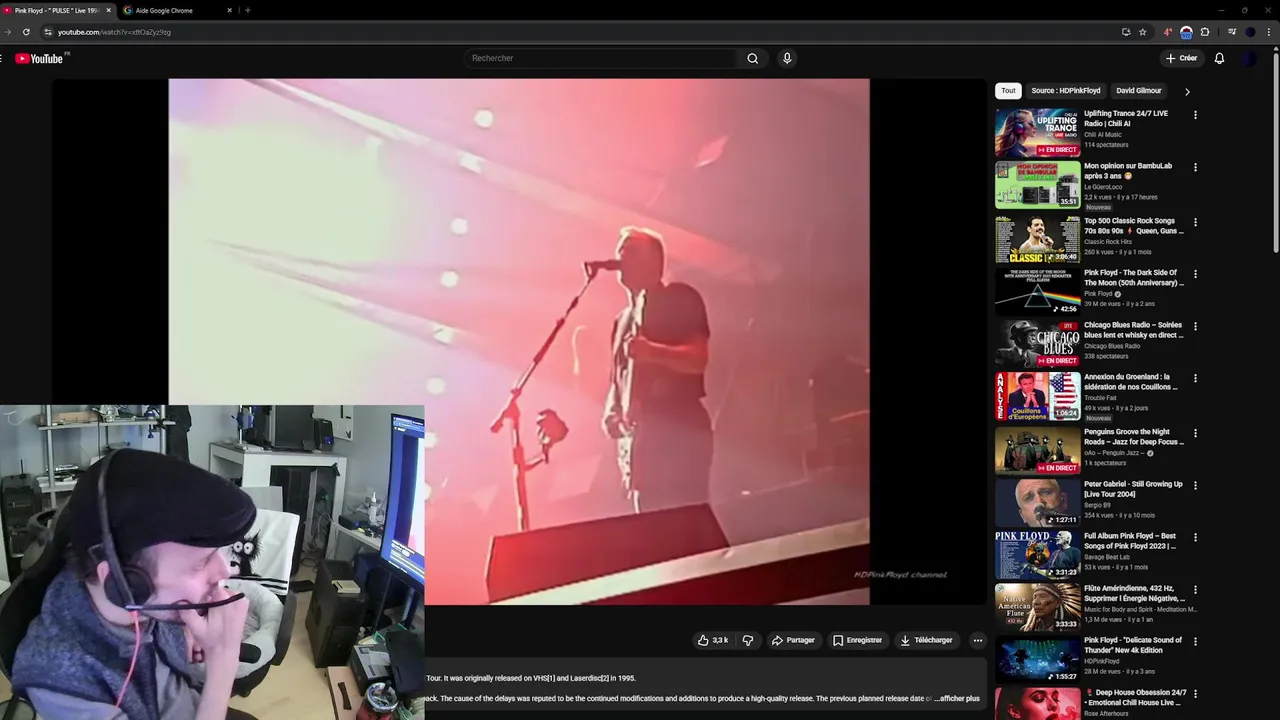Open the Savage Beat Lab channel name
The width and height of the screenshot is (1280, 720).
[x=1109, y=557]
